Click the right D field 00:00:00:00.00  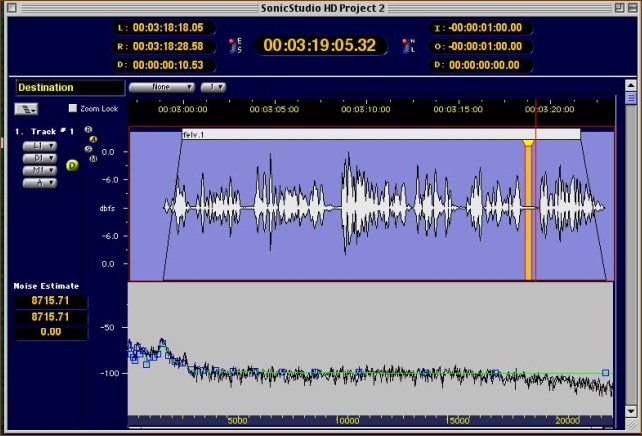point(481,65)
